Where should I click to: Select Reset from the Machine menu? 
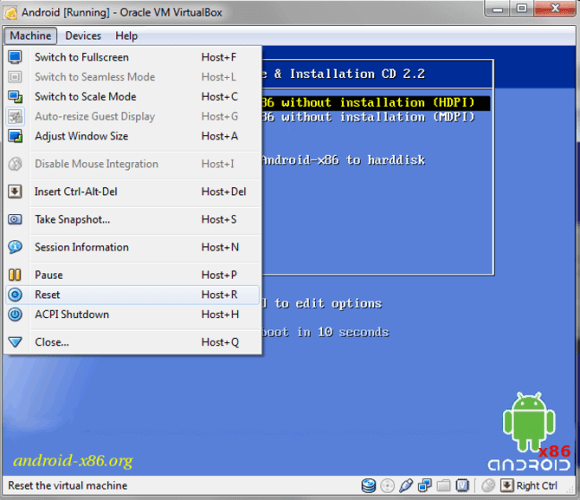[133, 295]
